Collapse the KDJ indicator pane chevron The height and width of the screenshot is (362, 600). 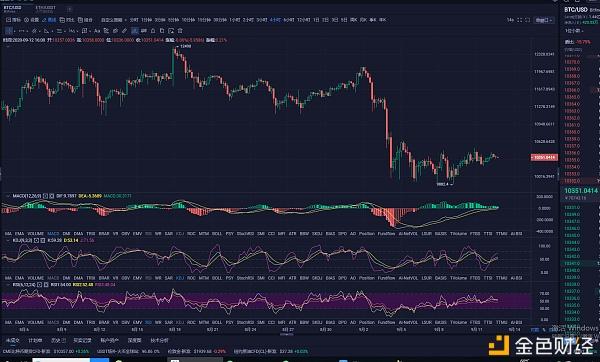8,240
